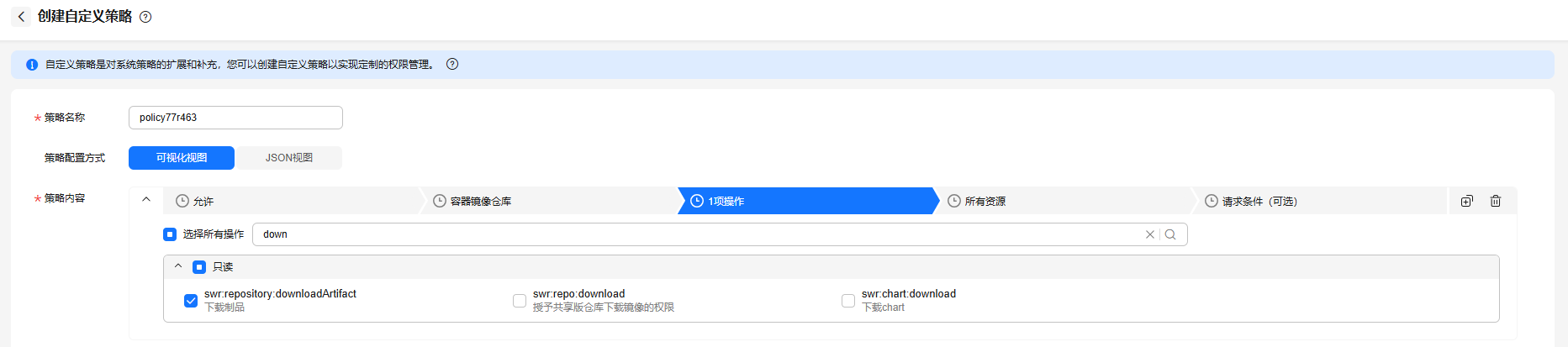This screenshot has height=347, width=1568.
Task: Open help icon beside 创建自定义策略 title
Action: 145,17
